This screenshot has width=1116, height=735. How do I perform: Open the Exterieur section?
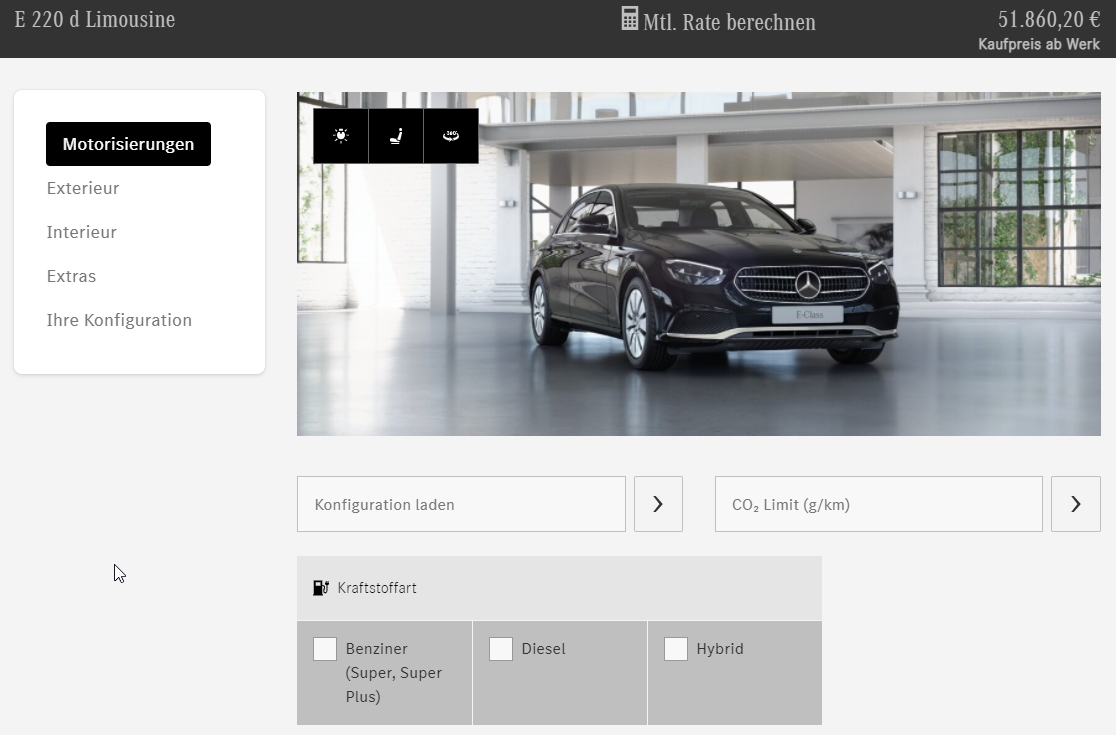pos(83,188)
